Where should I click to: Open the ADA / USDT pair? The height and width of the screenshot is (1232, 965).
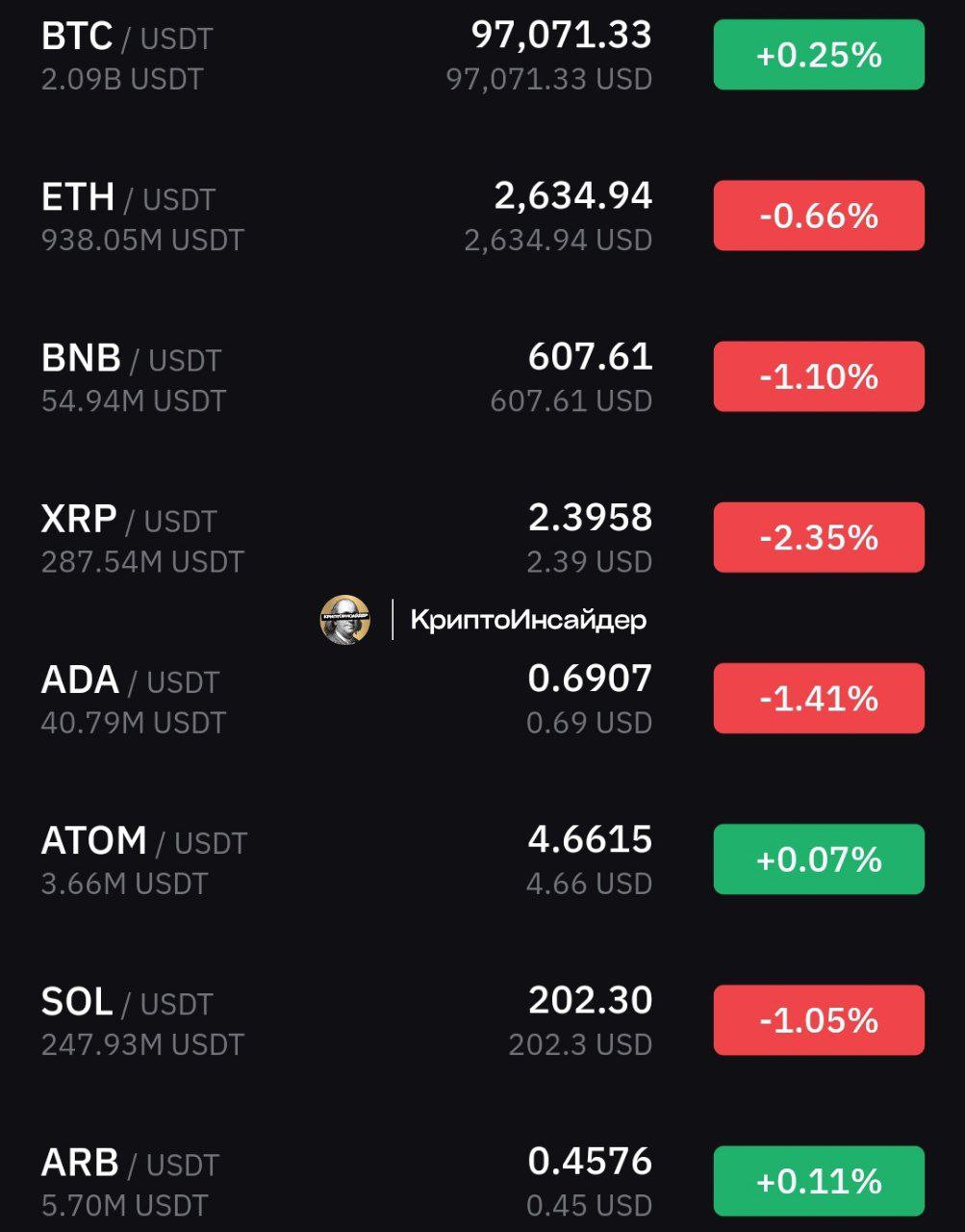(x=482, y=699)
